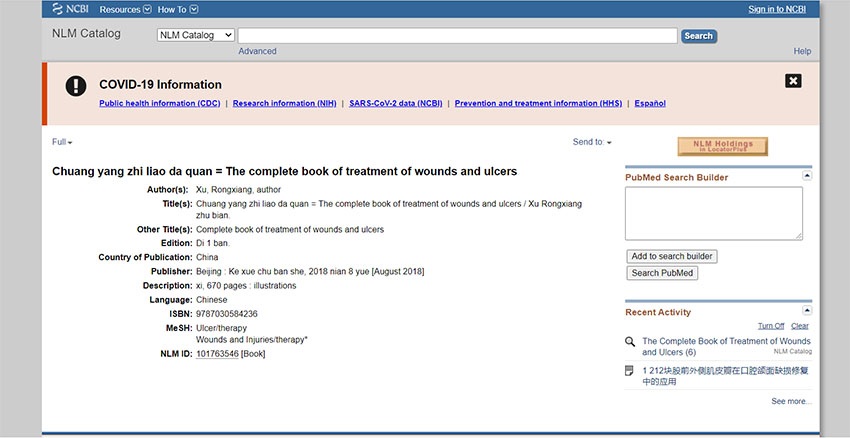
Task: Expand the Full display format dropdown
Action: point(62,142)
